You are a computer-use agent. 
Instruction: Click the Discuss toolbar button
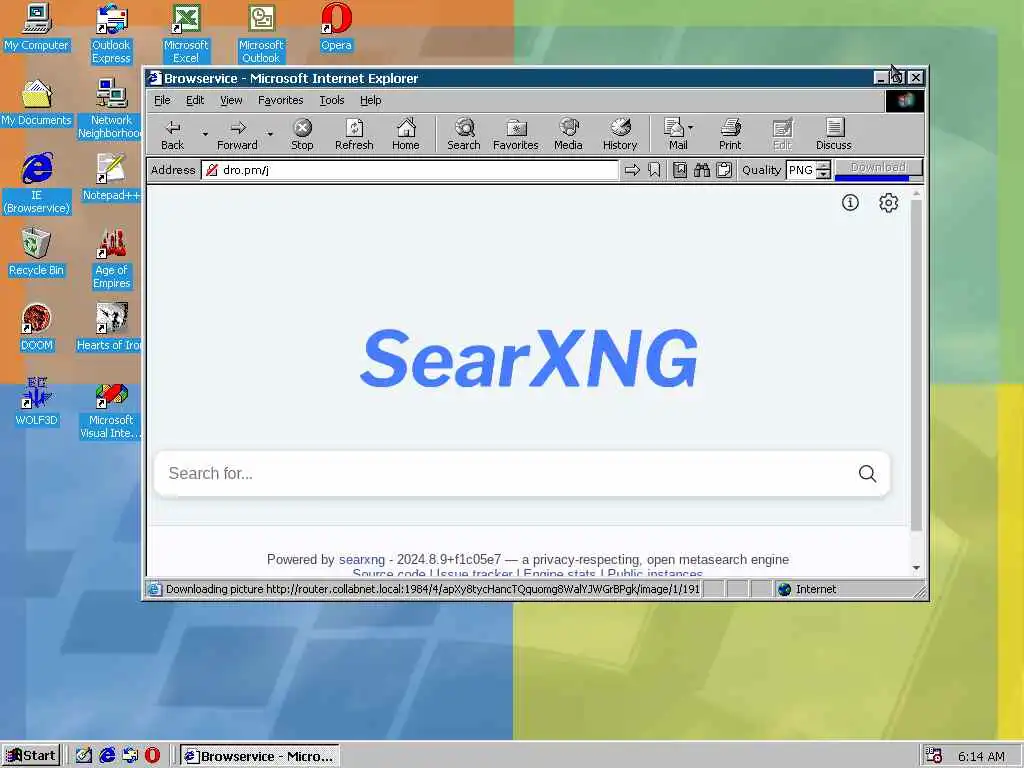[834, 135]
